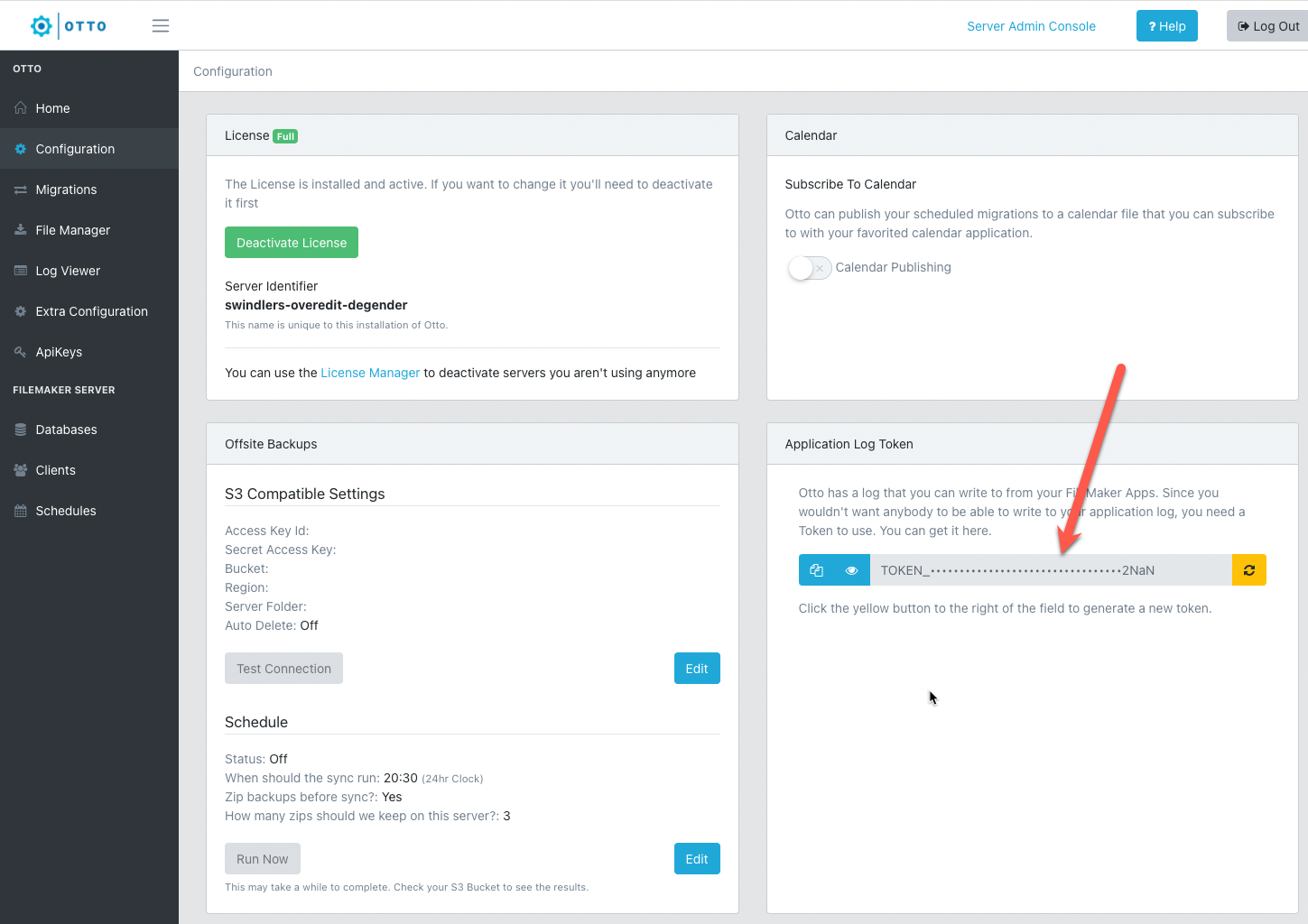Open the License Manager link
The image size is (1308, 924).
[x=370, y=373]
